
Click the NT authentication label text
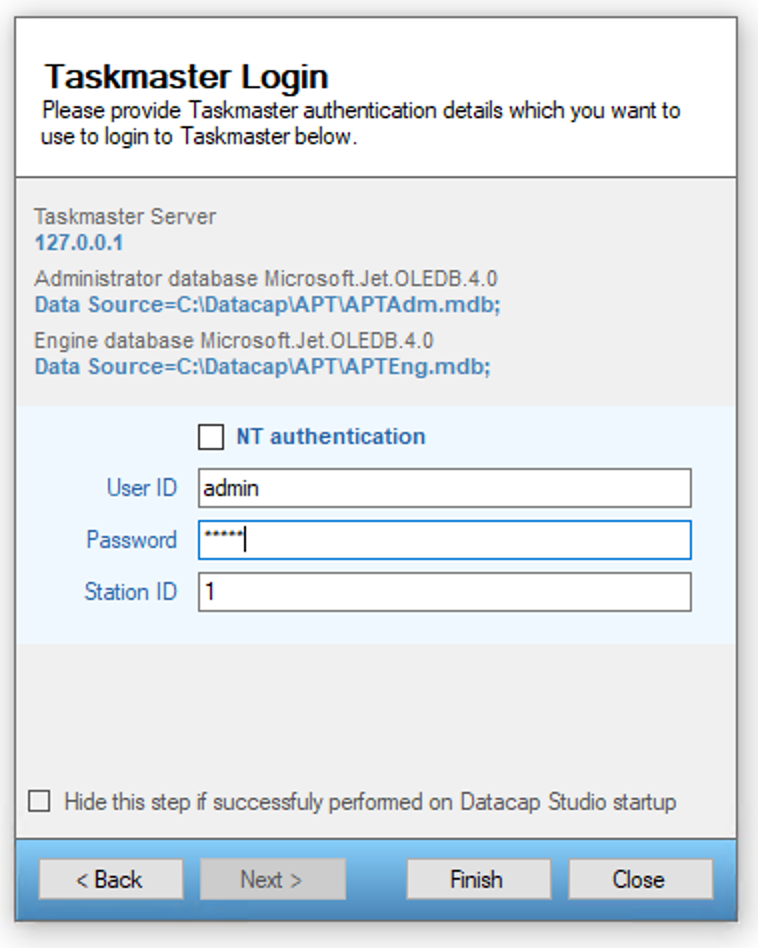pos(330,437)
